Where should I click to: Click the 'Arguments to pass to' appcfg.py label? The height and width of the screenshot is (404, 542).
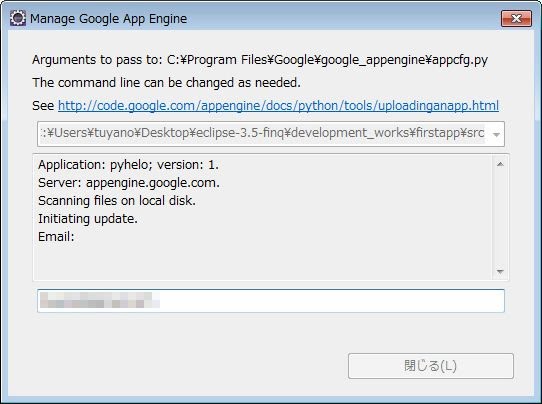pyautogui.click(x=260, y=60)
